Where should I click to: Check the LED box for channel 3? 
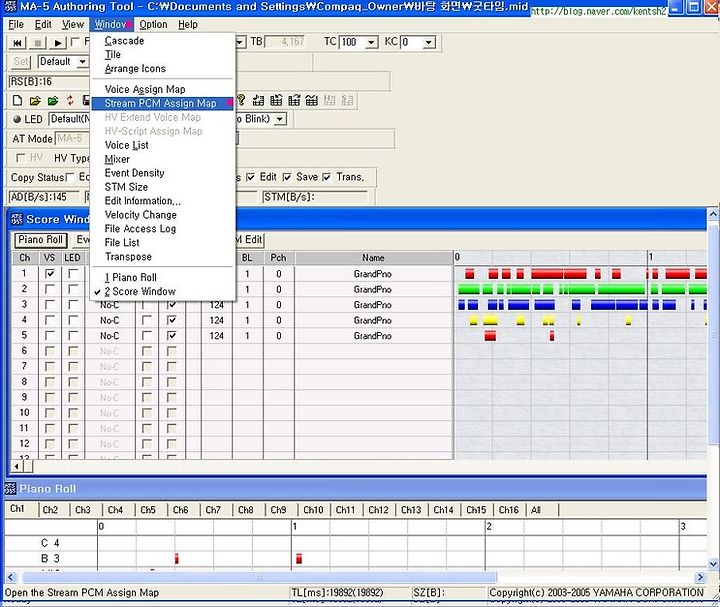point(73,305)
